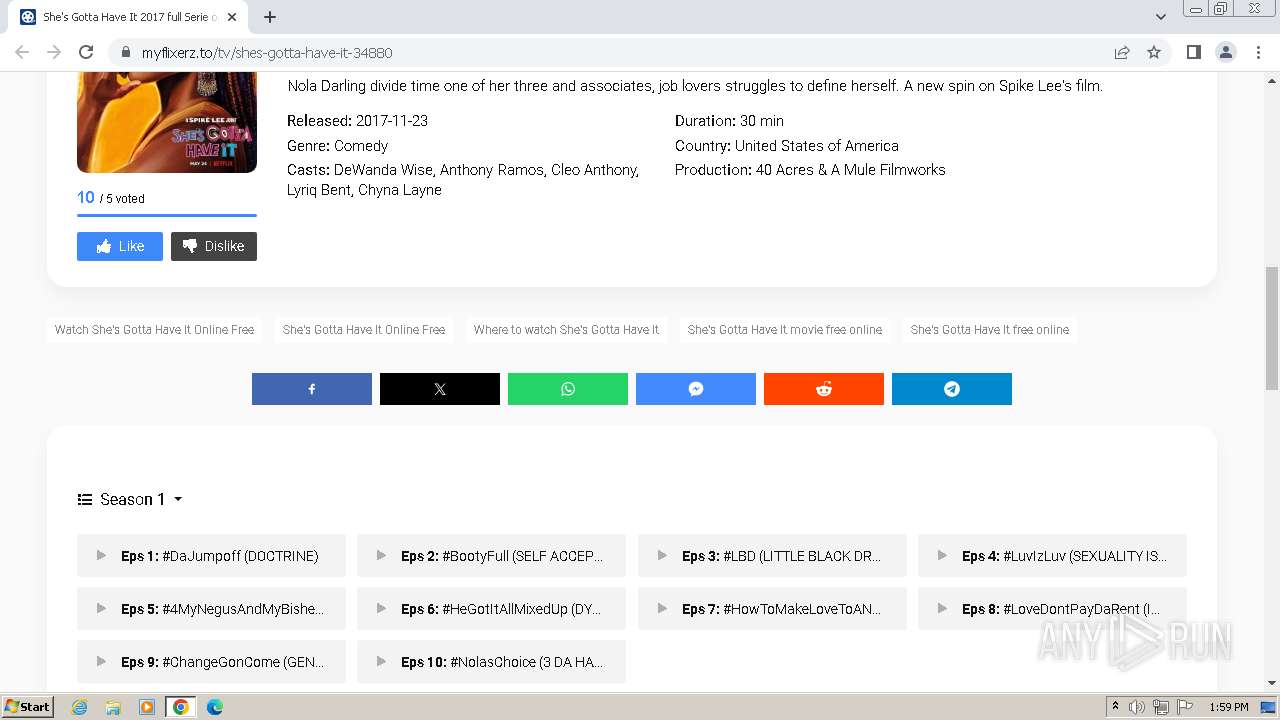Open 'Watch She's Gotta Have It Online Free' tag

point(154,330)
